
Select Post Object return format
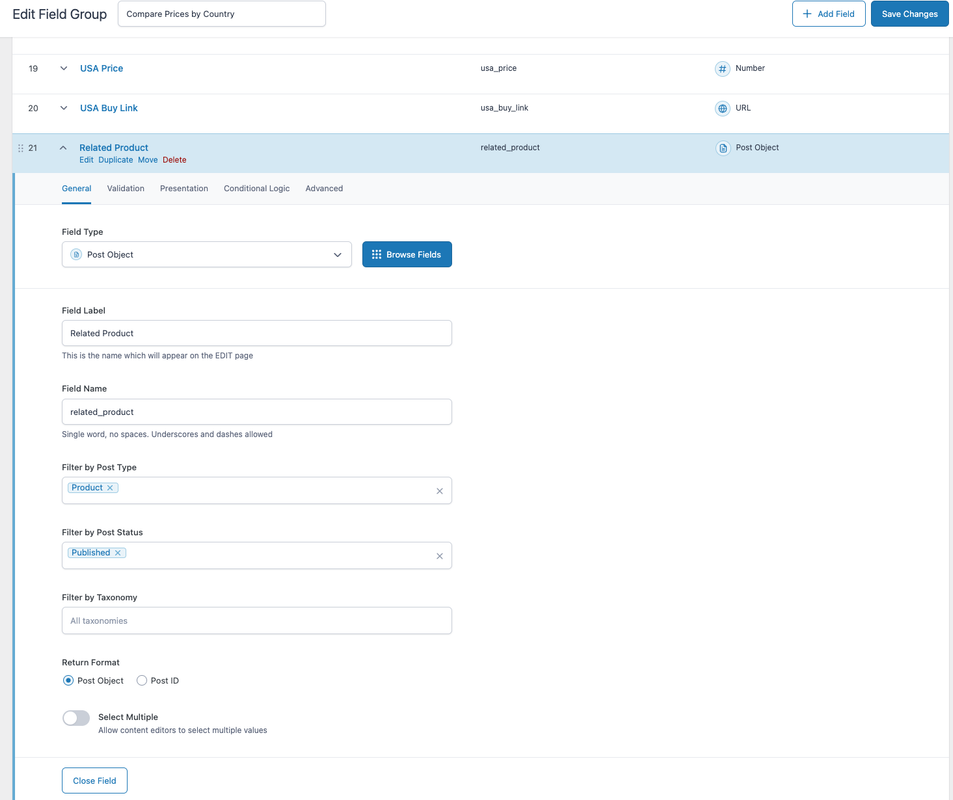click(x=68, y=681)
